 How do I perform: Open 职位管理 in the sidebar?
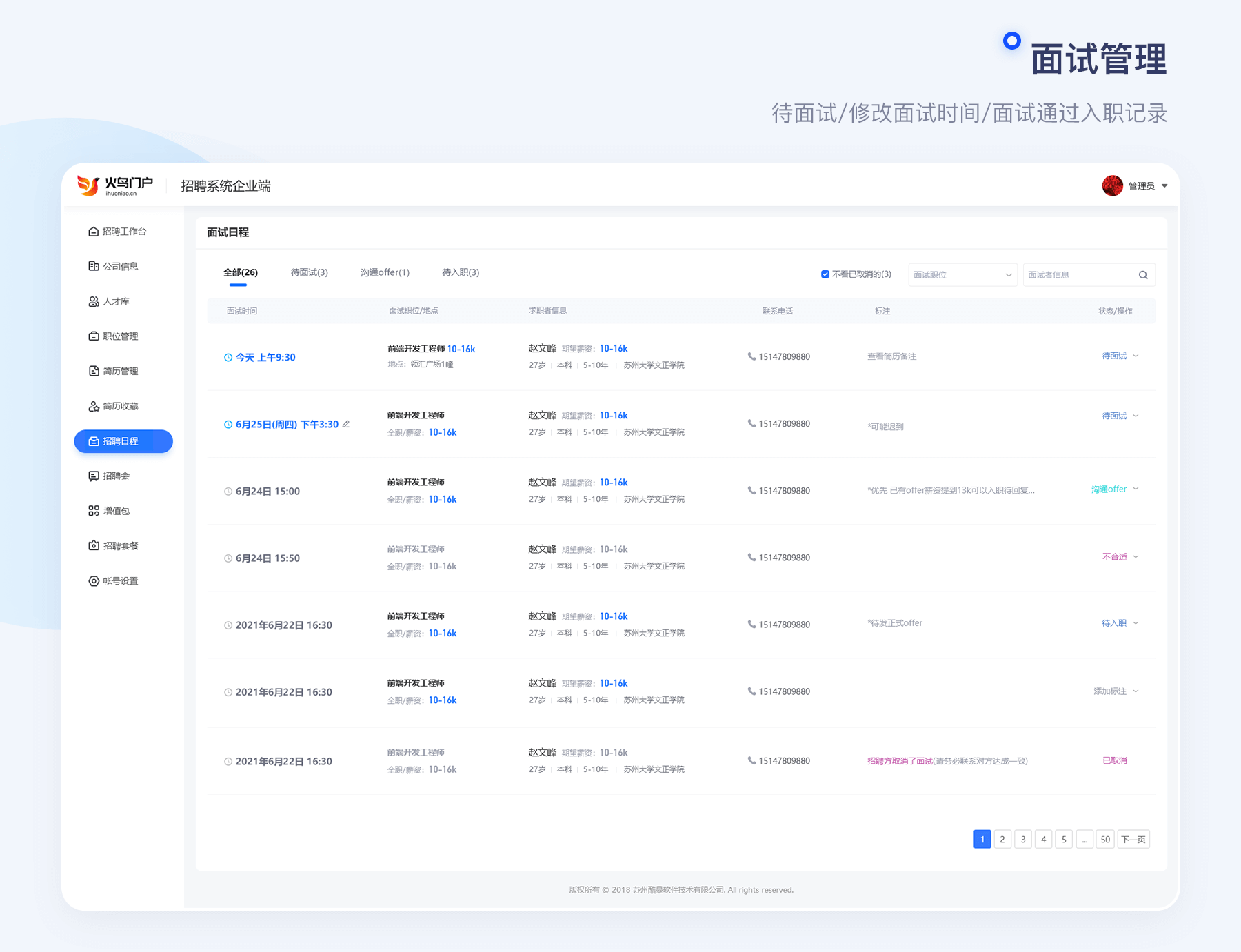tap(114, 336)
